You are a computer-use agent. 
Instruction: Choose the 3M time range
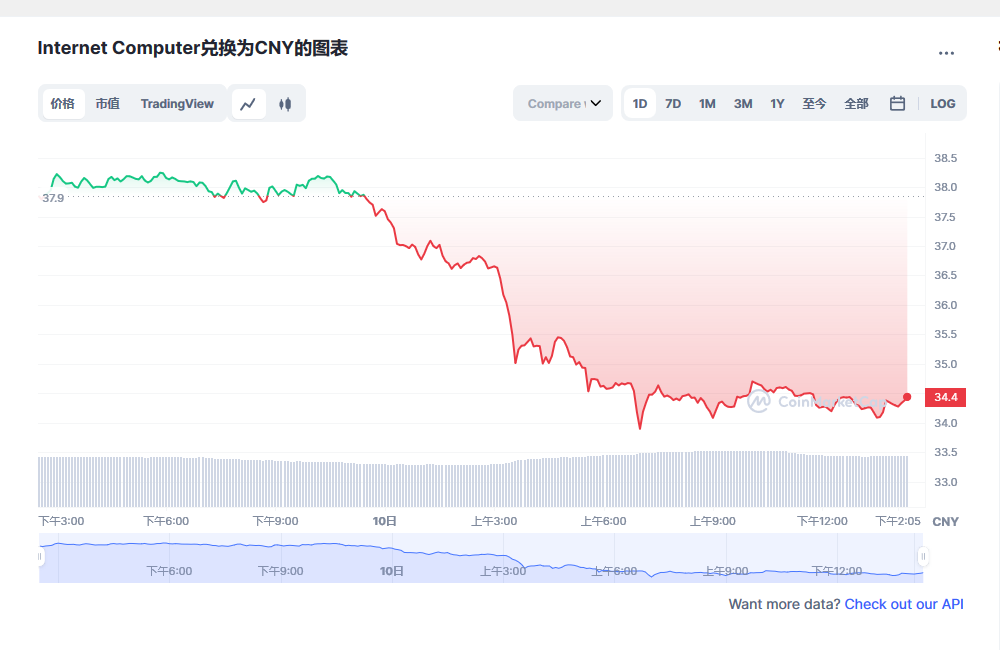[x=743, y=103]
